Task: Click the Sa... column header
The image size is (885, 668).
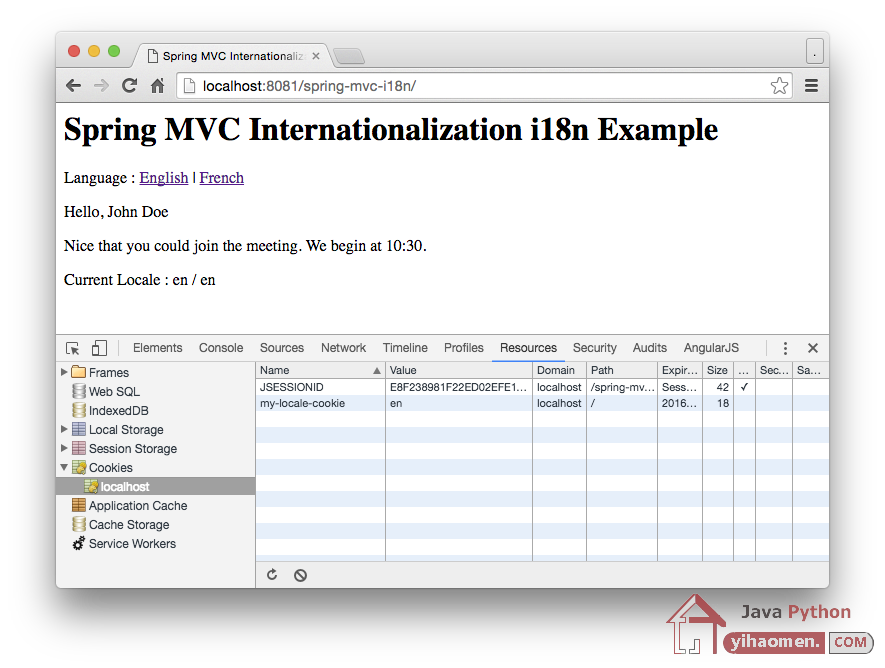Action: click(810, 370)
